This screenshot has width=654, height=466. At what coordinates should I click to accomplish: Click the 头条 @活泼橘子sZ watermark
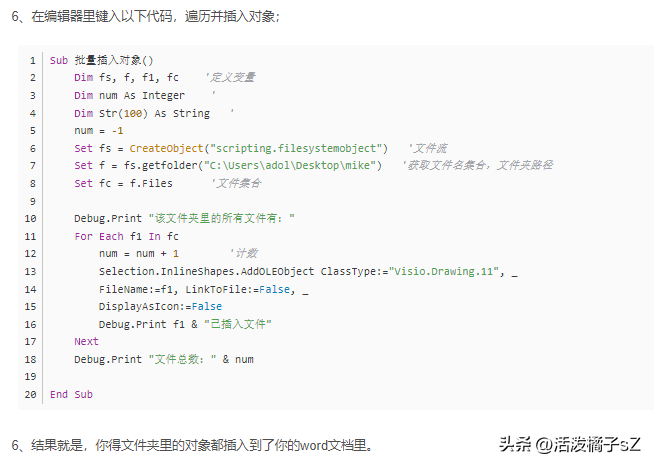(570, 445)
